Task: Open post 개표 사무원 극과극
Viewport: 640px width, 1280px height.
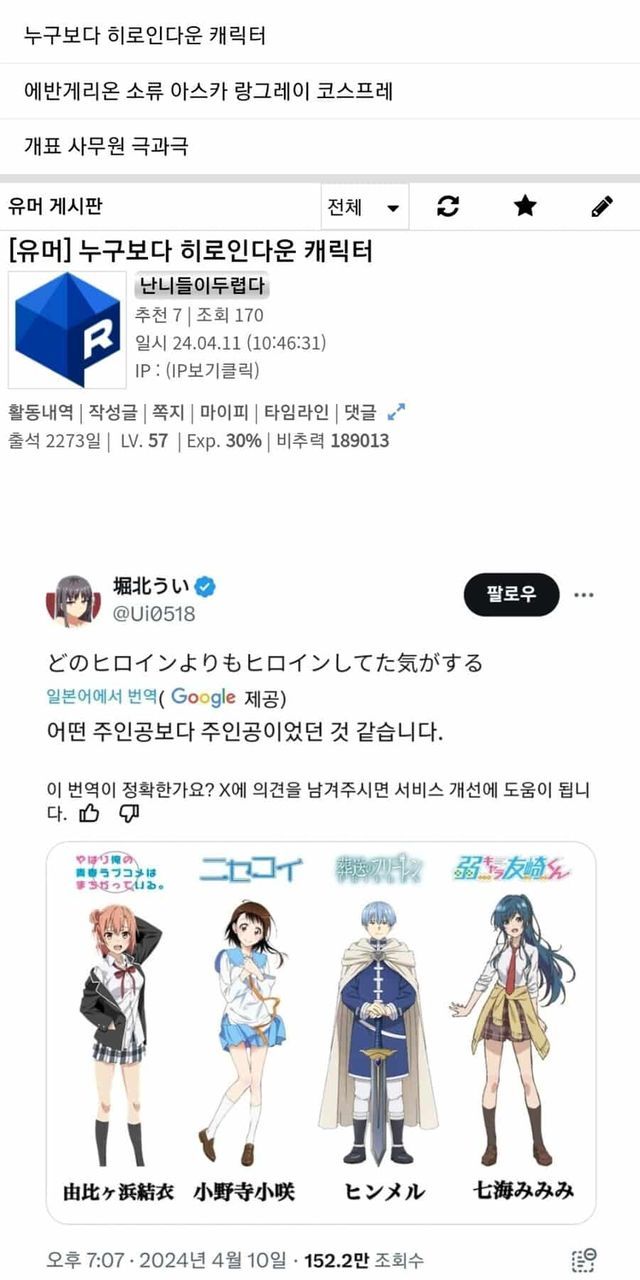Action: point(320,147)
